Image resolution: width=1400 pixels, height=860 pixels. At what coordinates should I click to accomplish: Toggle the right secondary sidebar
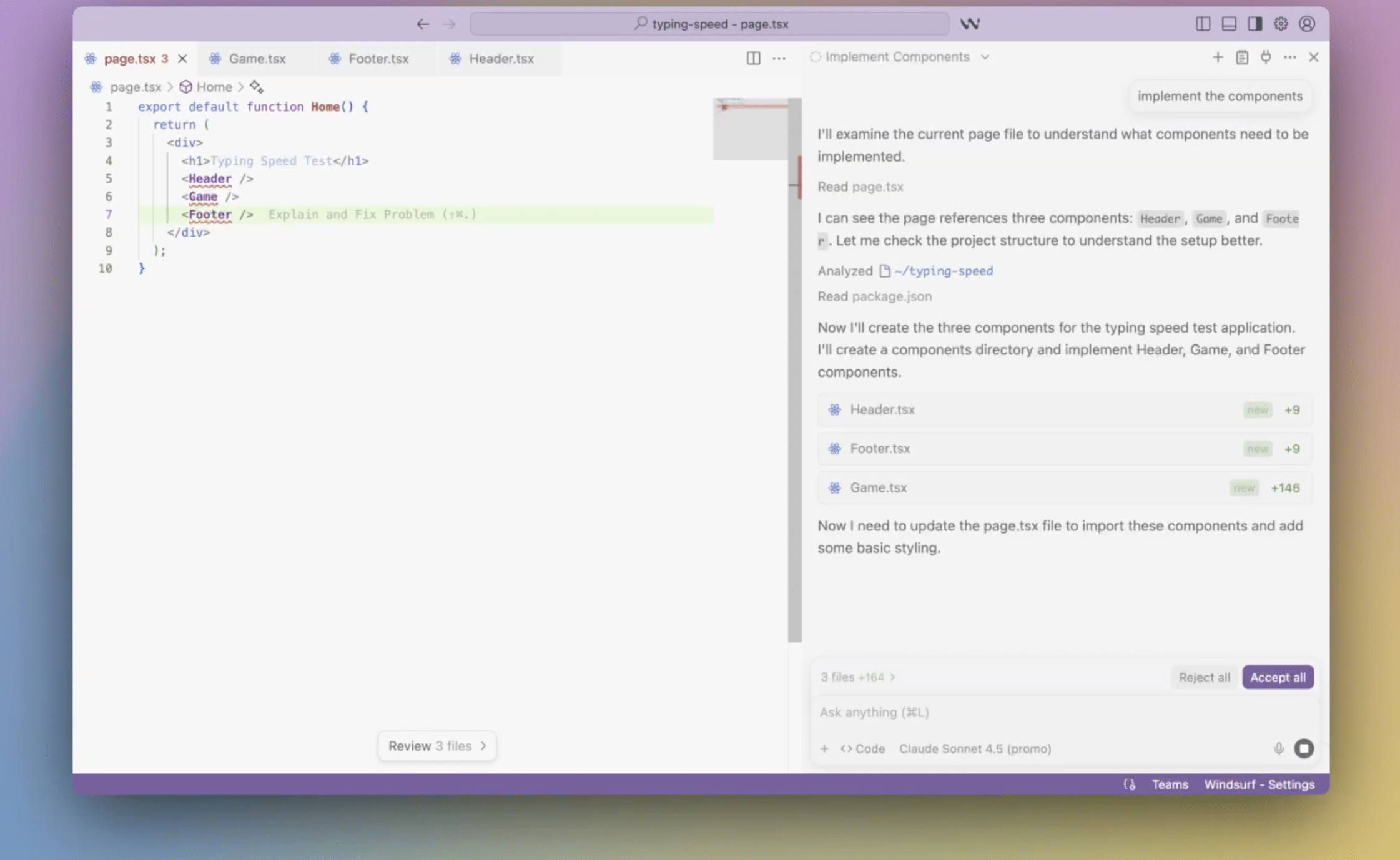click(x=1255, y=24)
